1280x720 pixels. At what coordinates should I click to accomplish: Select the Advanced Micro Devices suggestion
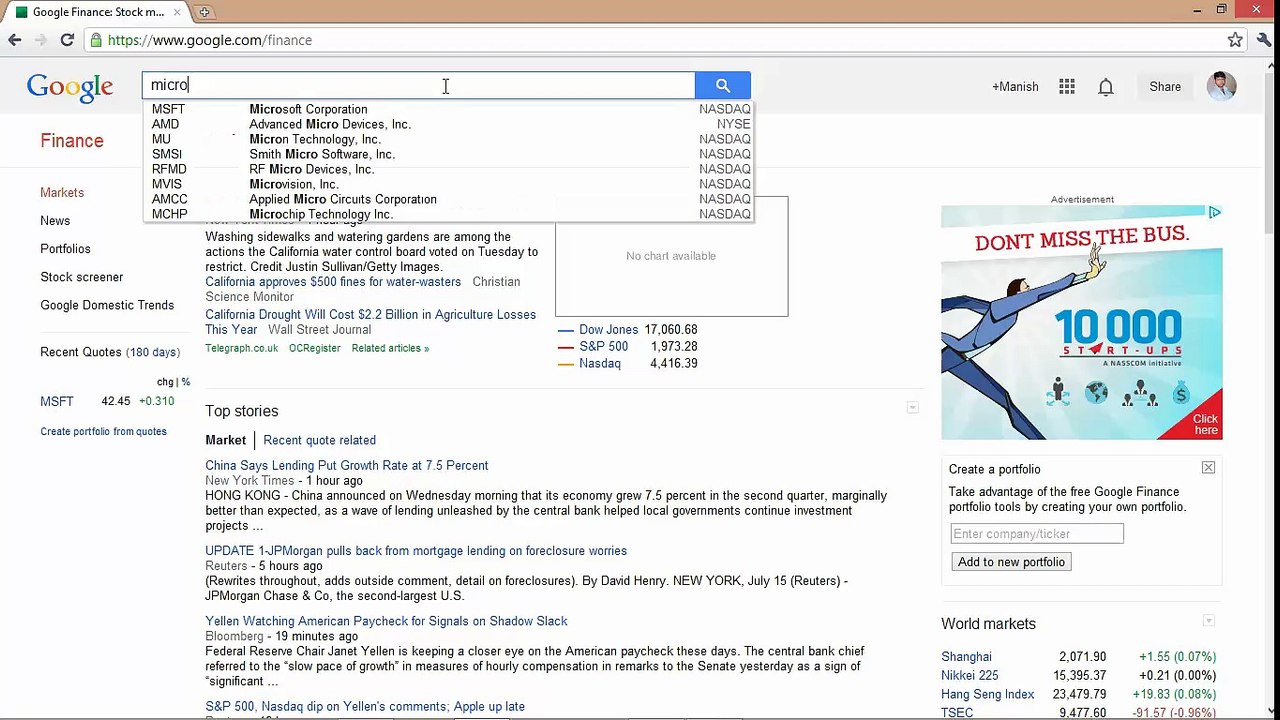click(x=447, y=124)
